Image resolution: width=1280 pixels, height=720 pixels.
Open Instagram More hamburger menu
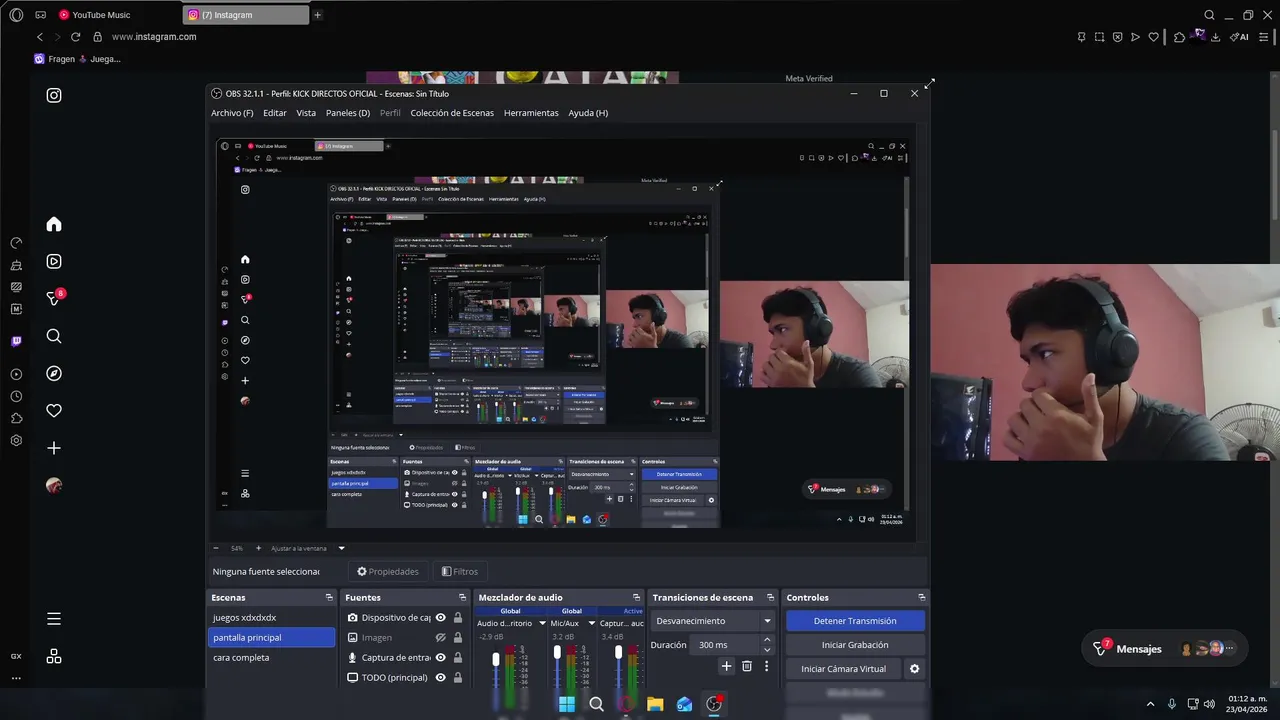[54, 619]
